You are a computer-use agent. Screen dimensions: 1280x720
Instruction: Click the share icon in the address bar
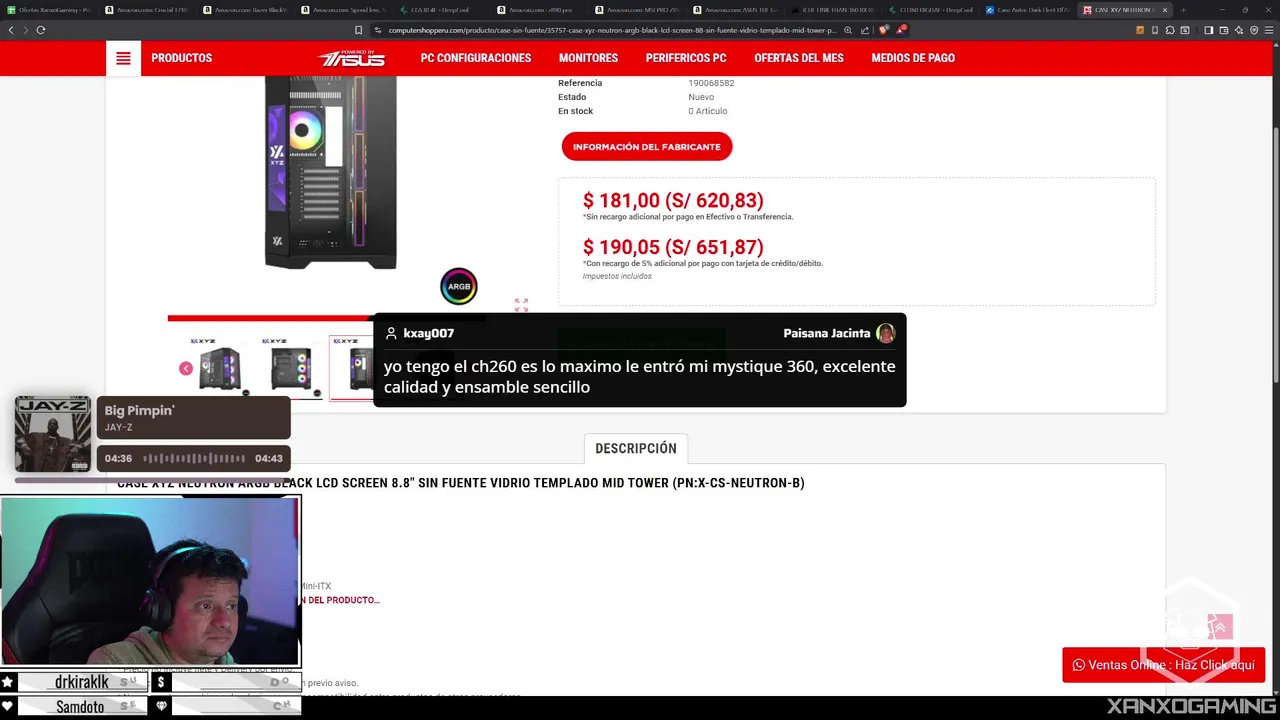tap(867, 30)
